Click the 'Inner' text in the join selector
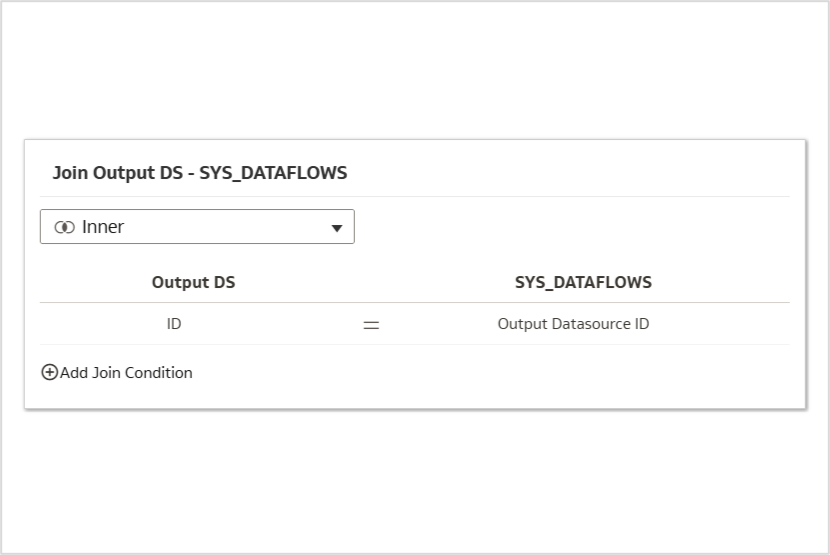 [x=103, y=227]
